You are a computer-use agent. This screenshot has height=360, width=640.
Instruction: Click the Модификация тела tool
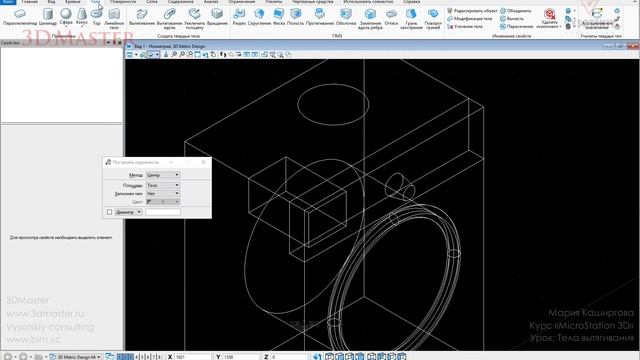469,19
